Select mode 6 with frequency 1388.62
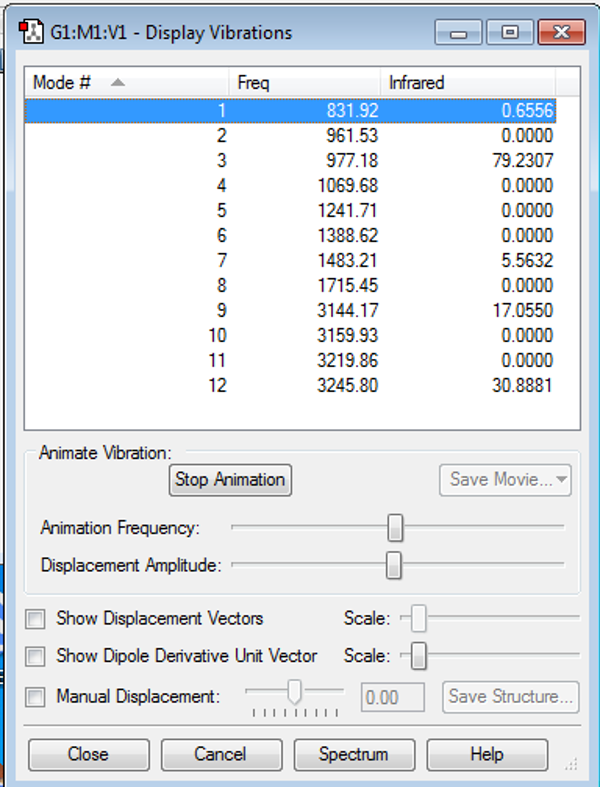 (290, 235)
